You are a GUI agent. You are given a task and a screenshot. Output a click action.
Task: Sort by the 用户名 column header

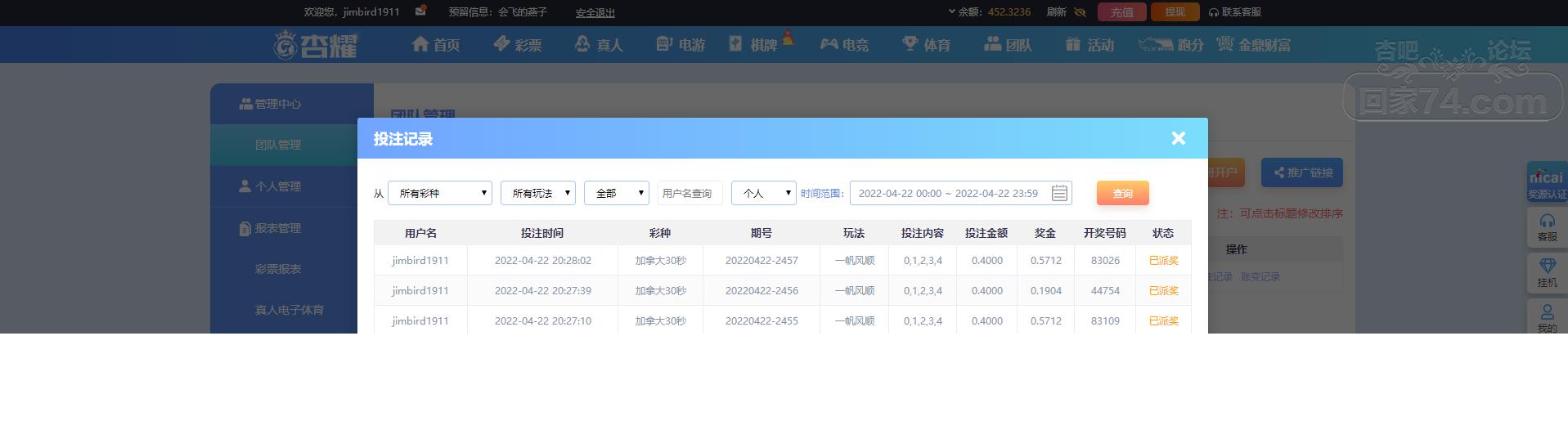point(420,233)
